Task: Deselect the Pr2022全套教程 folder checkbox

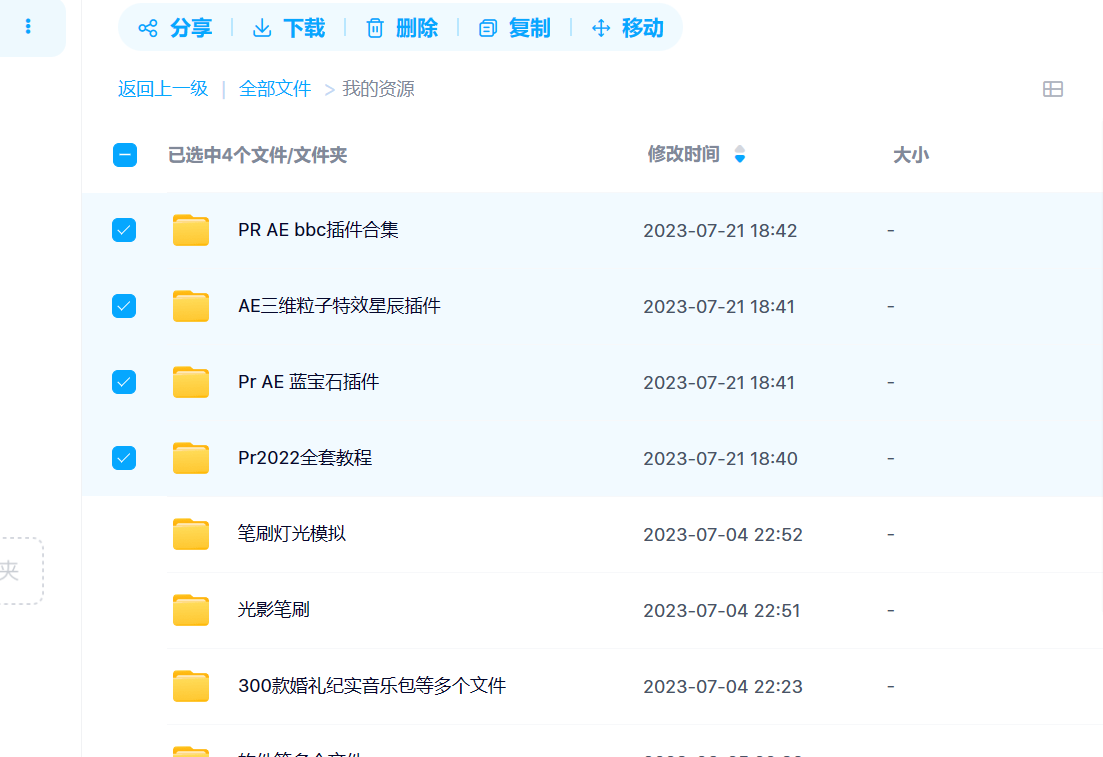Action: coord(124,458)
